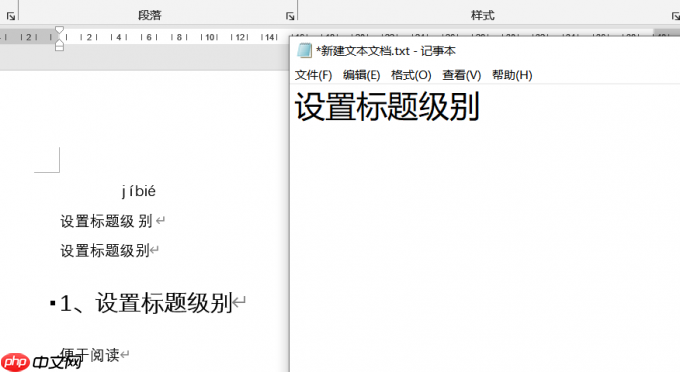The image size is (680, 372).
Task: Click the 样式 group label in ribbon
Action: click(x=483, y=16)
